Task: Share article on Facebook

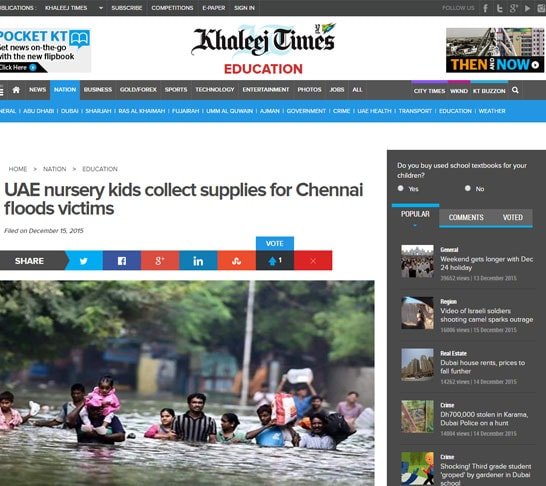Action: coord(122,261)
